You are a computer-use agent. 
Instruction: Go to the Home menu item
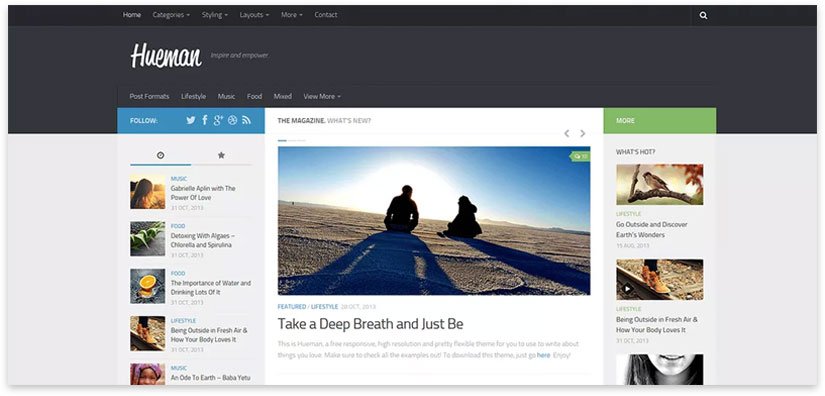pos(132,15)
